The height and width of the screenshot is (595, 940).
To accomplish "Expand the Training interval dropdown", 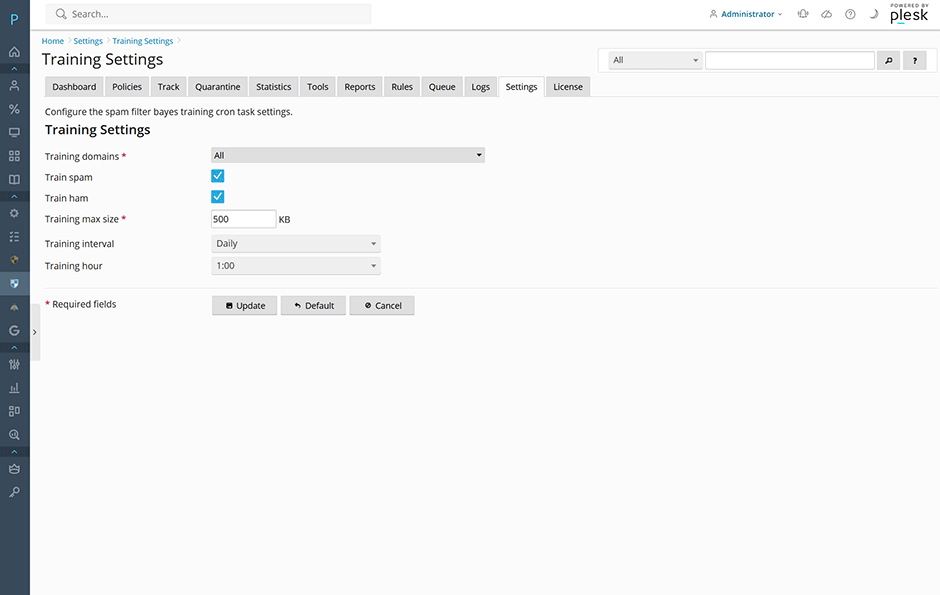I will tap(296, 244).
